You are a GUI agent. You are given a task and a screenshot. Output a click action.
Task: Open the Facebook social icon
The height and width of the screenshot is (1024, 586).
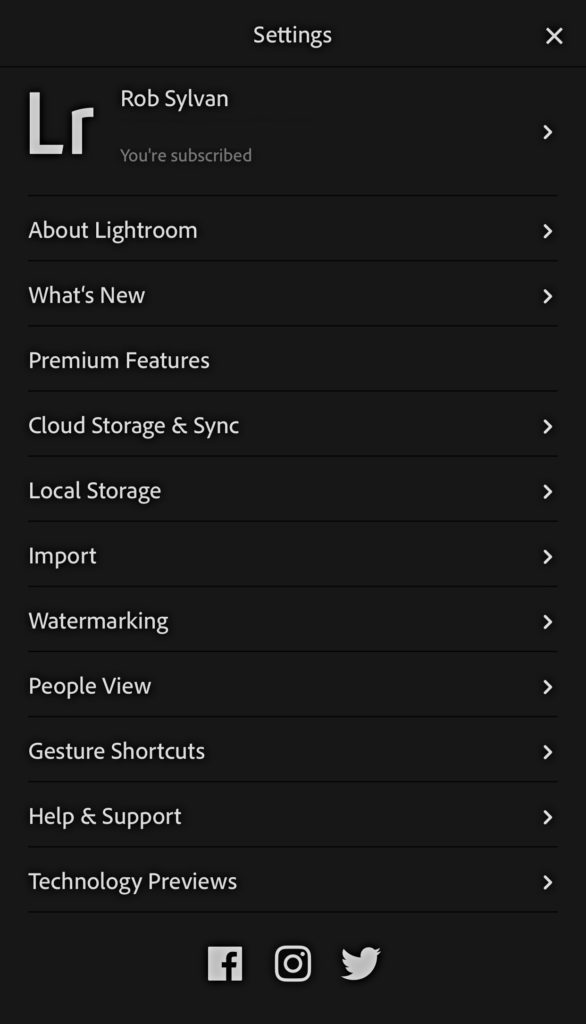(x=225, y=963)
